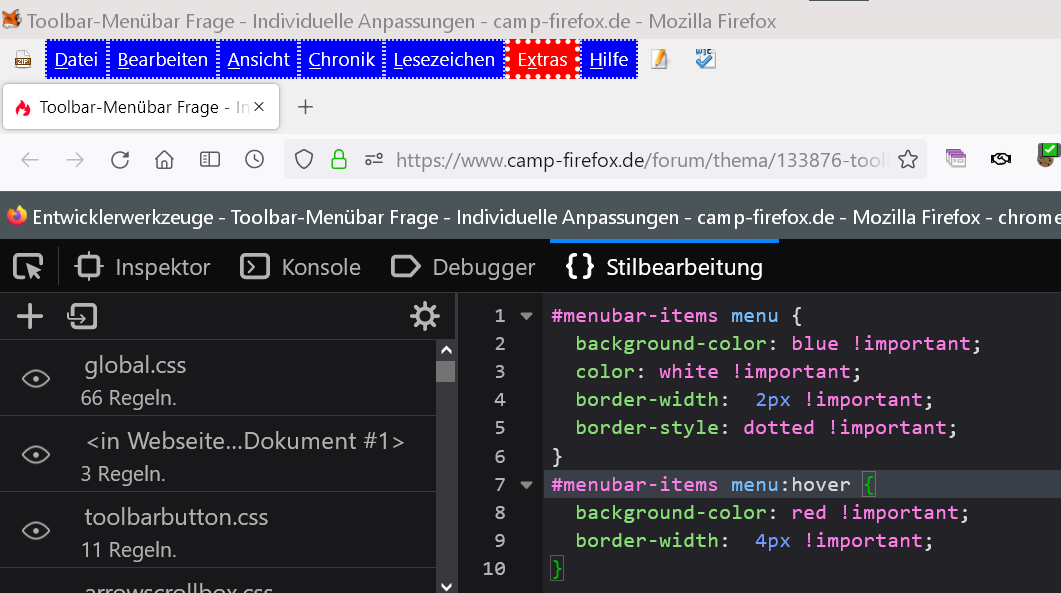Open the Datei menu

76,60
